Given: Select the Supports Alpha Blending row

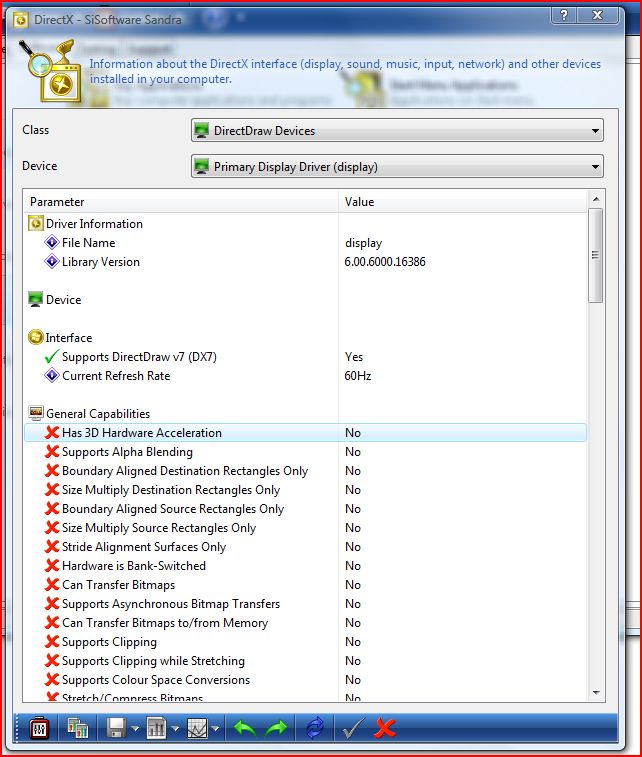Looking at the screenshot, I should (x=306, y=451).
